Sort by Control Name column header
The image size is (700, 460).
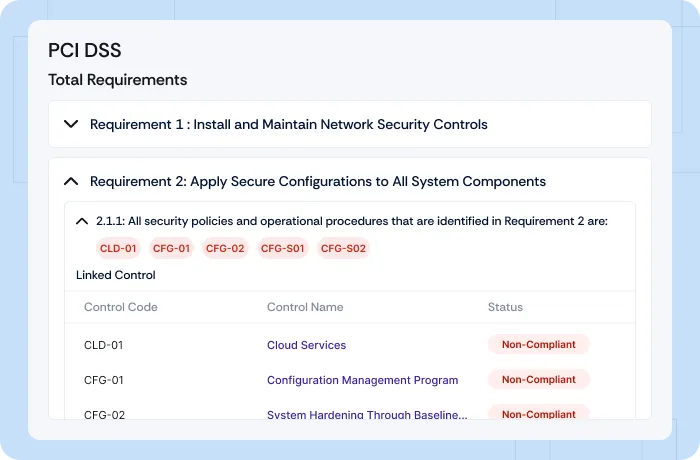304,307
